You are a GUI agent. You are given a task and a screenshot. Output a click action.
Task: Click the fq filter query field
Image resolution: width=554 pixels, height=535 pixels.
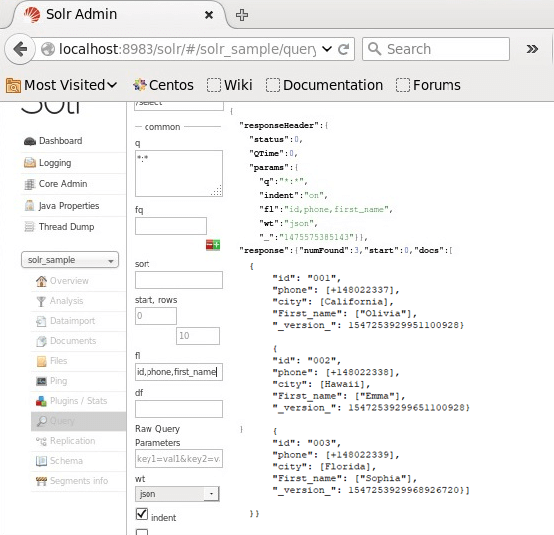tap(171, 226)
